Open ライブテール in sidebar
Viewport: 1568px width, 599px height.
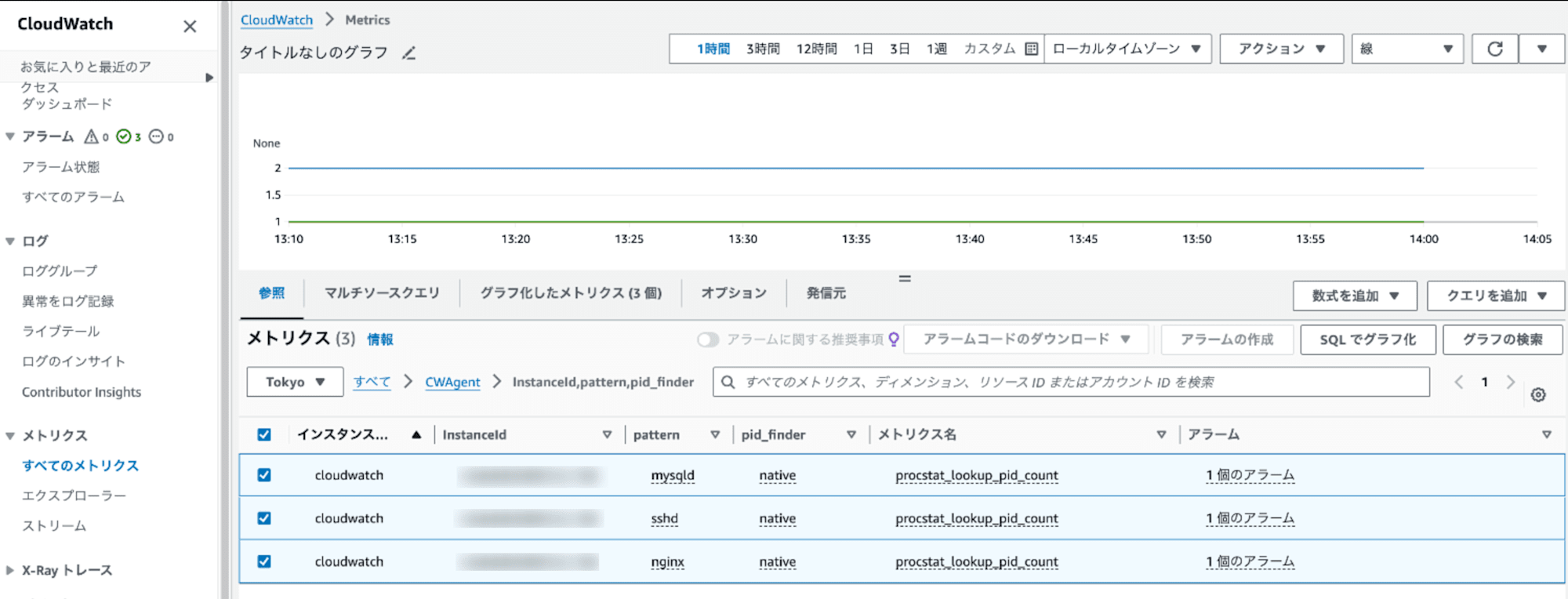pyautogui.click(x=60, y=332)
